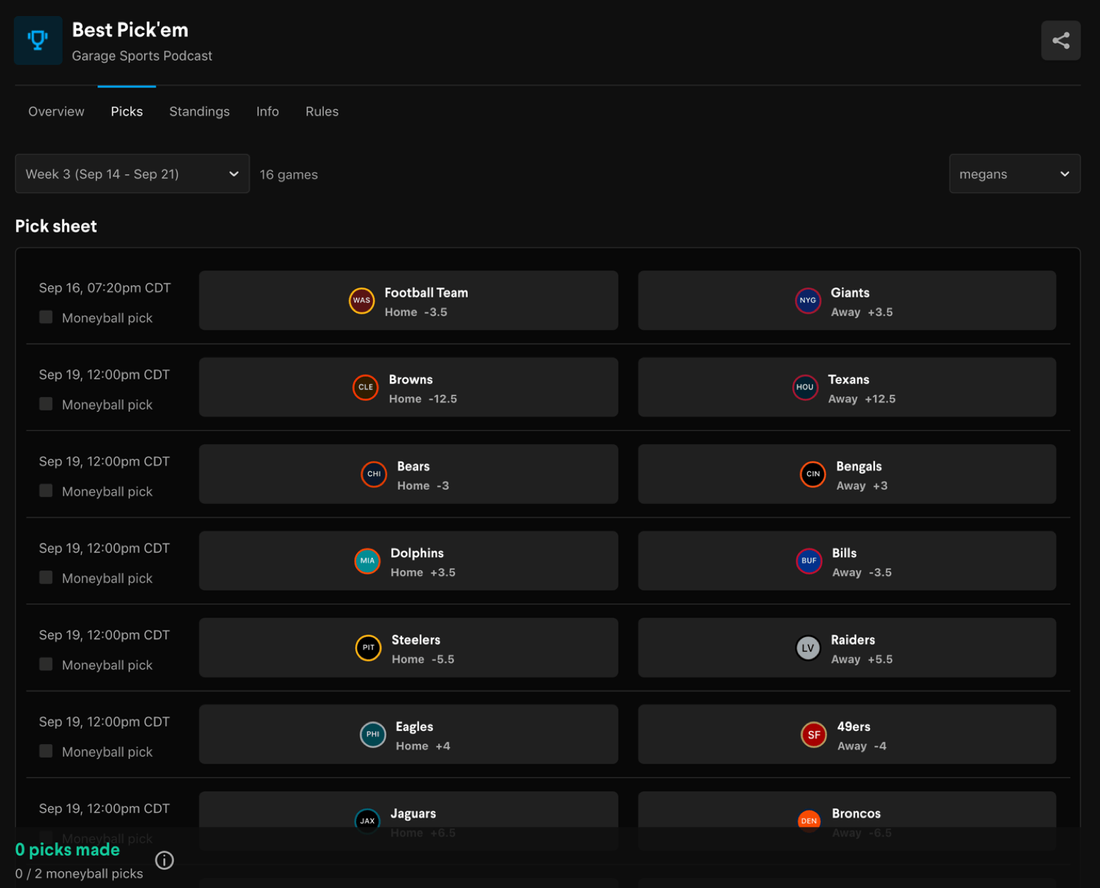Screen dimensions: 1100x888
Task: Click the WAS Football Team logo
Action: (361, 300)
